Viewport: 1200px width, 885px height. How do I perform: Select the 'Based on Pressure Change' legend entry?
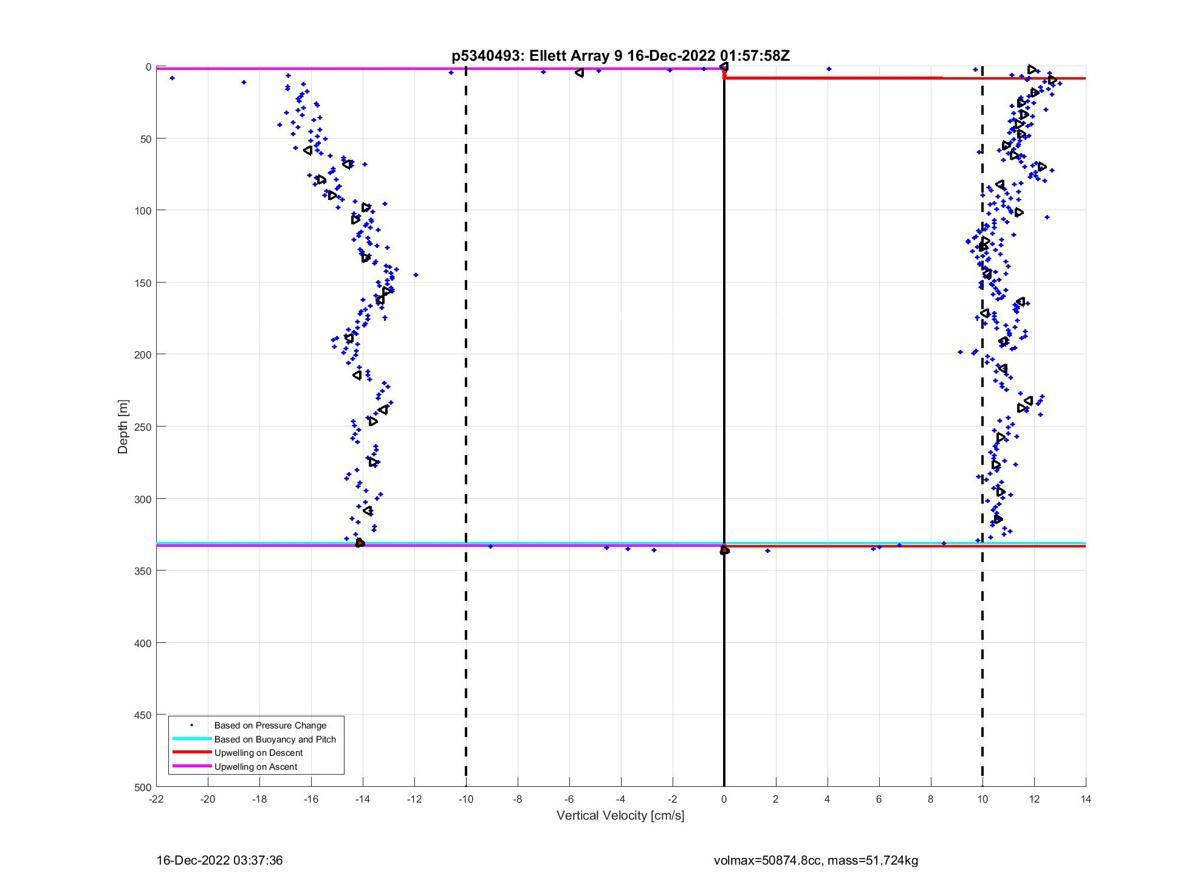270,725
